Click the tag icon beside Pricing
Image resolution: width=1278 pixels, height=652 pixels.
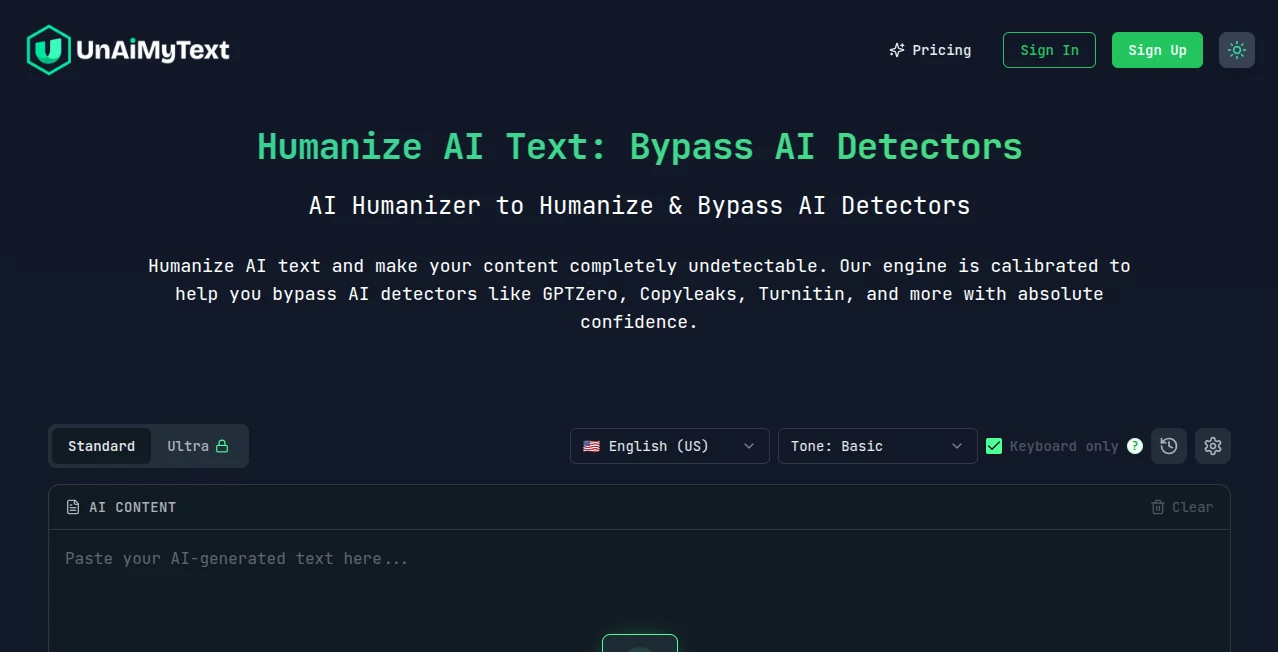tap(896, 50)
